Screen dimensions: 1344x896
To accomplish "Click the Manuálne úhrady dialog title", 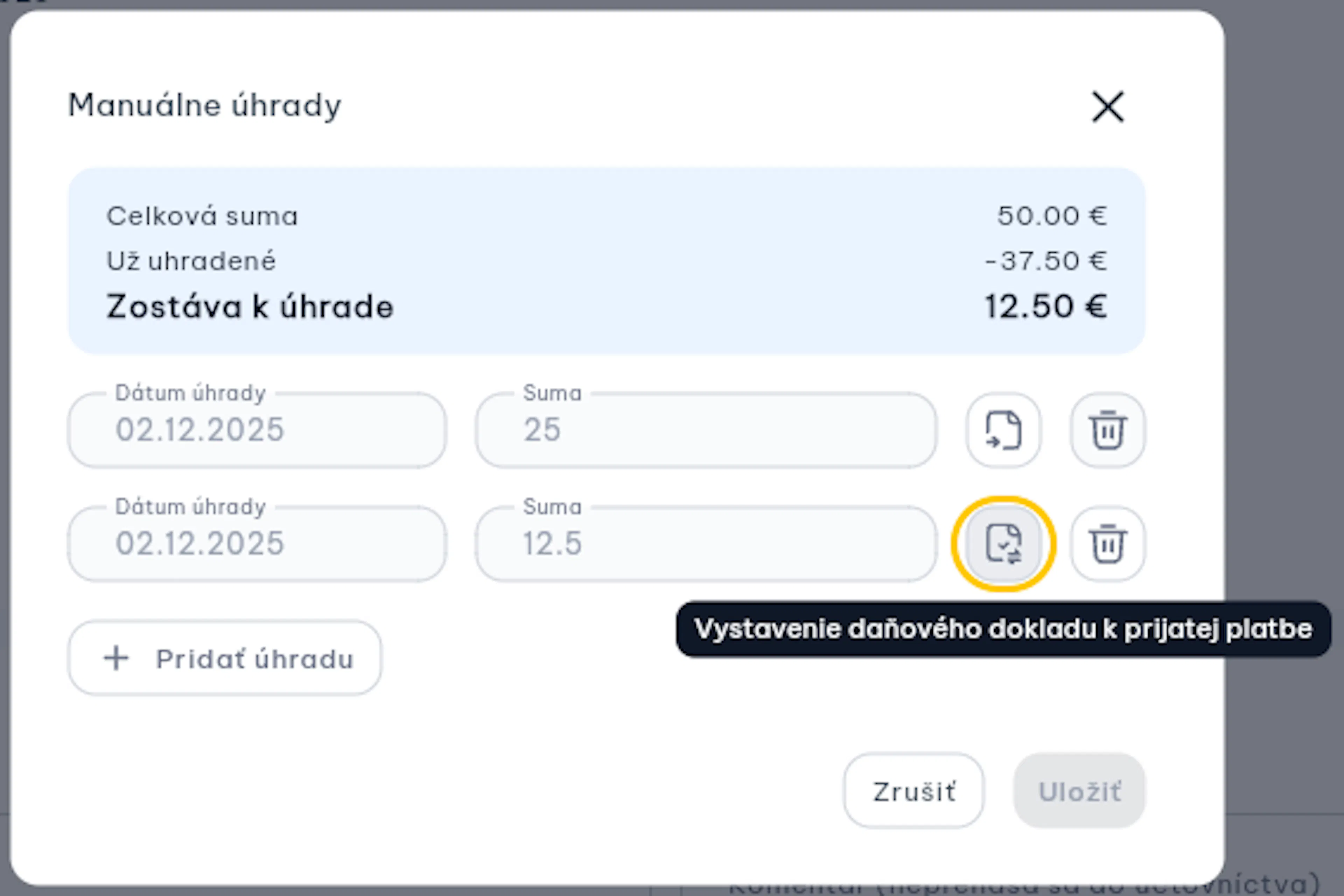I will [x=204, y=106].
